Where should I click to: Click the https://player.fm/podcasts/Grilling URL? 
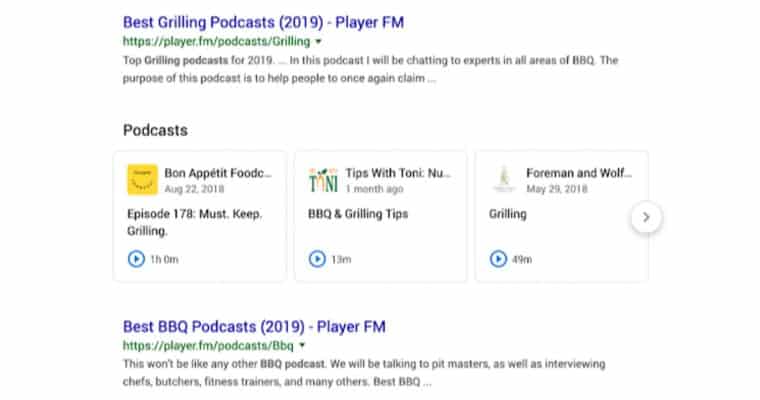pos(216,42)
